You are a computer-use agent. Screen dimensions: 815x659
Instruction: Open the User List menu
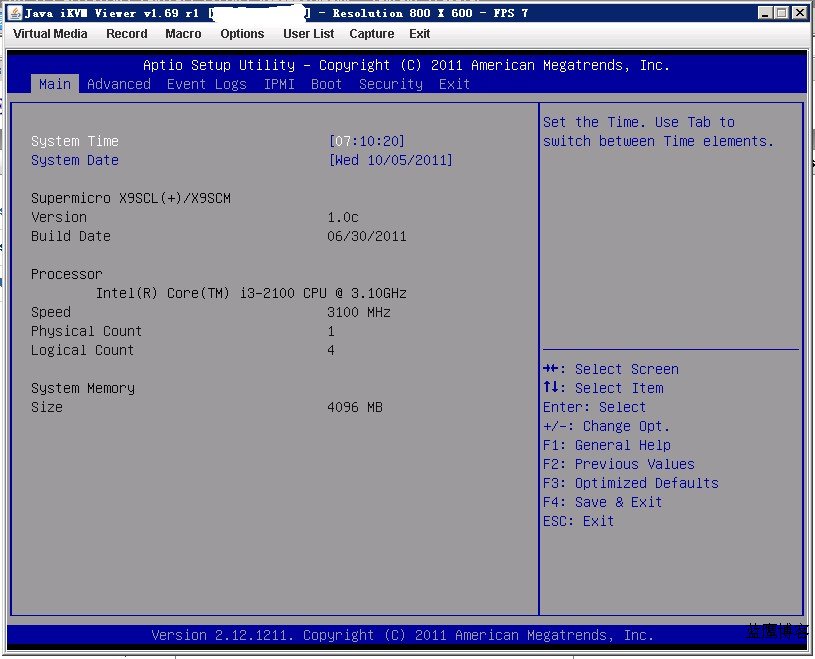(x=309, y=34)
